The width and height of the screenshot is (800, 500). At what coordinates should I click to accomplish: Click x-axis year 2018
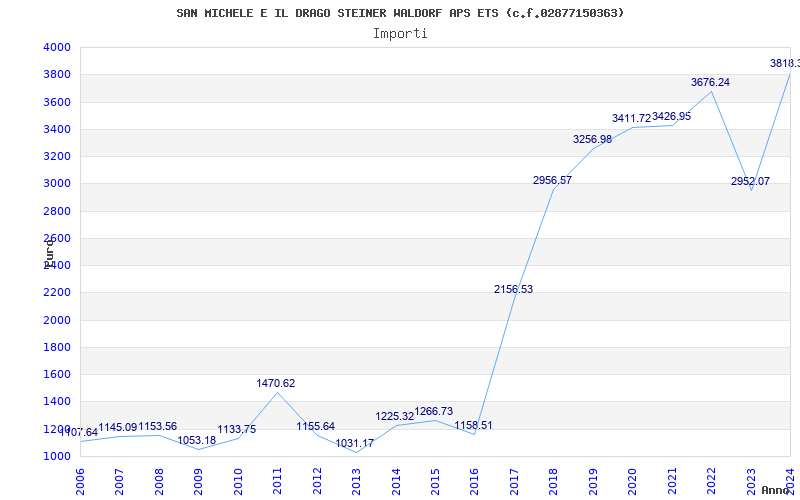554,481
